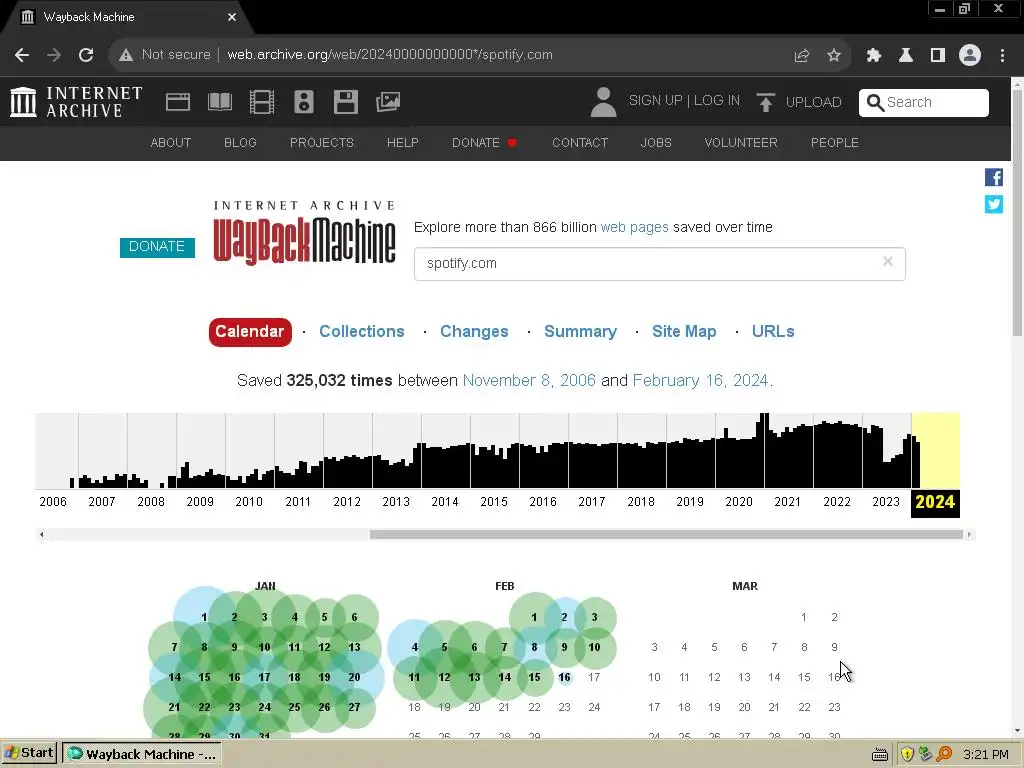The image size is (1024, 768).
Task: Click the teal DONATE button
Action: [157, 247]
